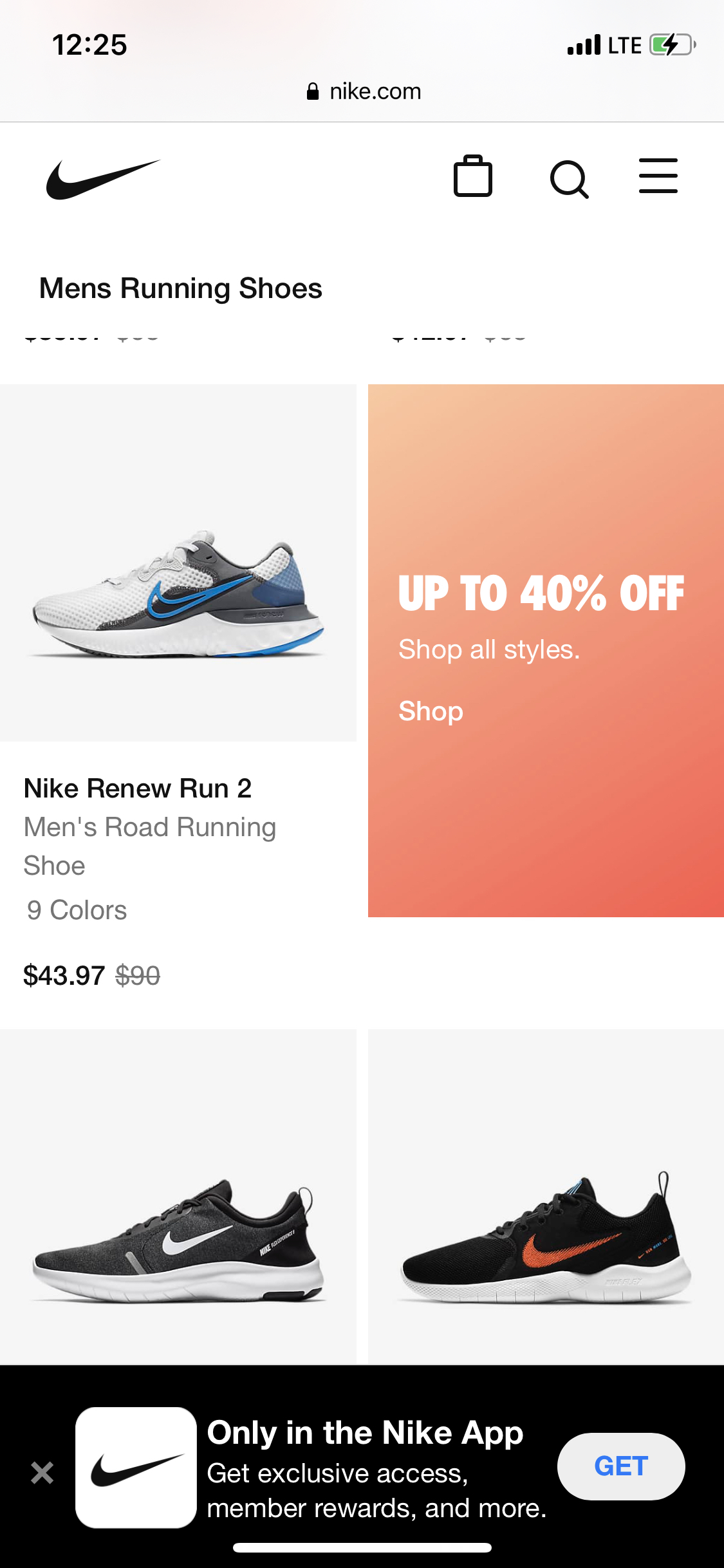Tap the lock icon beside nike.com

tap(313, 92)
